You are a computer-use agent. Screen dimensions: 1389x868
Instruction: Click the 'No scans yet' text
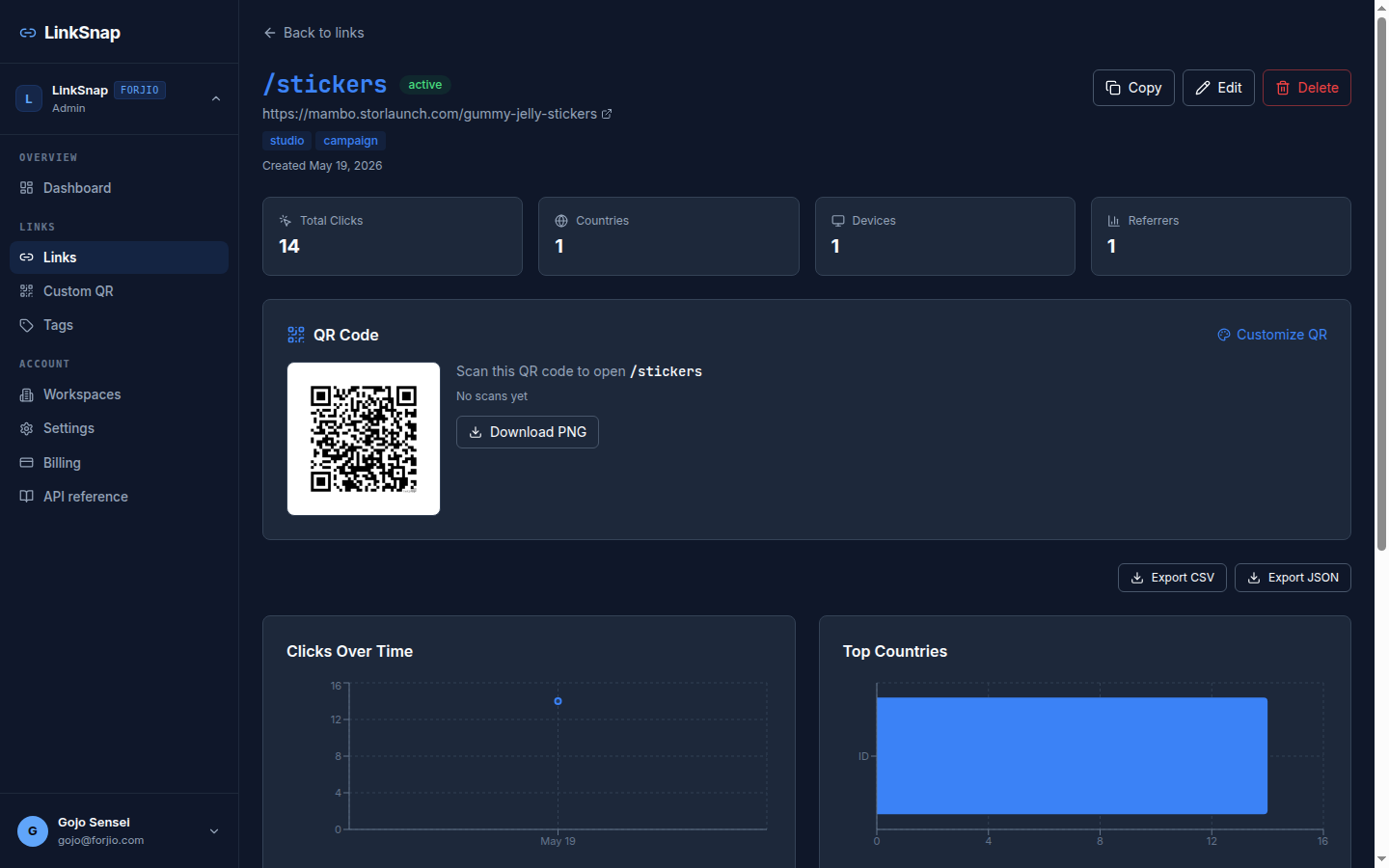coord(492,396)
